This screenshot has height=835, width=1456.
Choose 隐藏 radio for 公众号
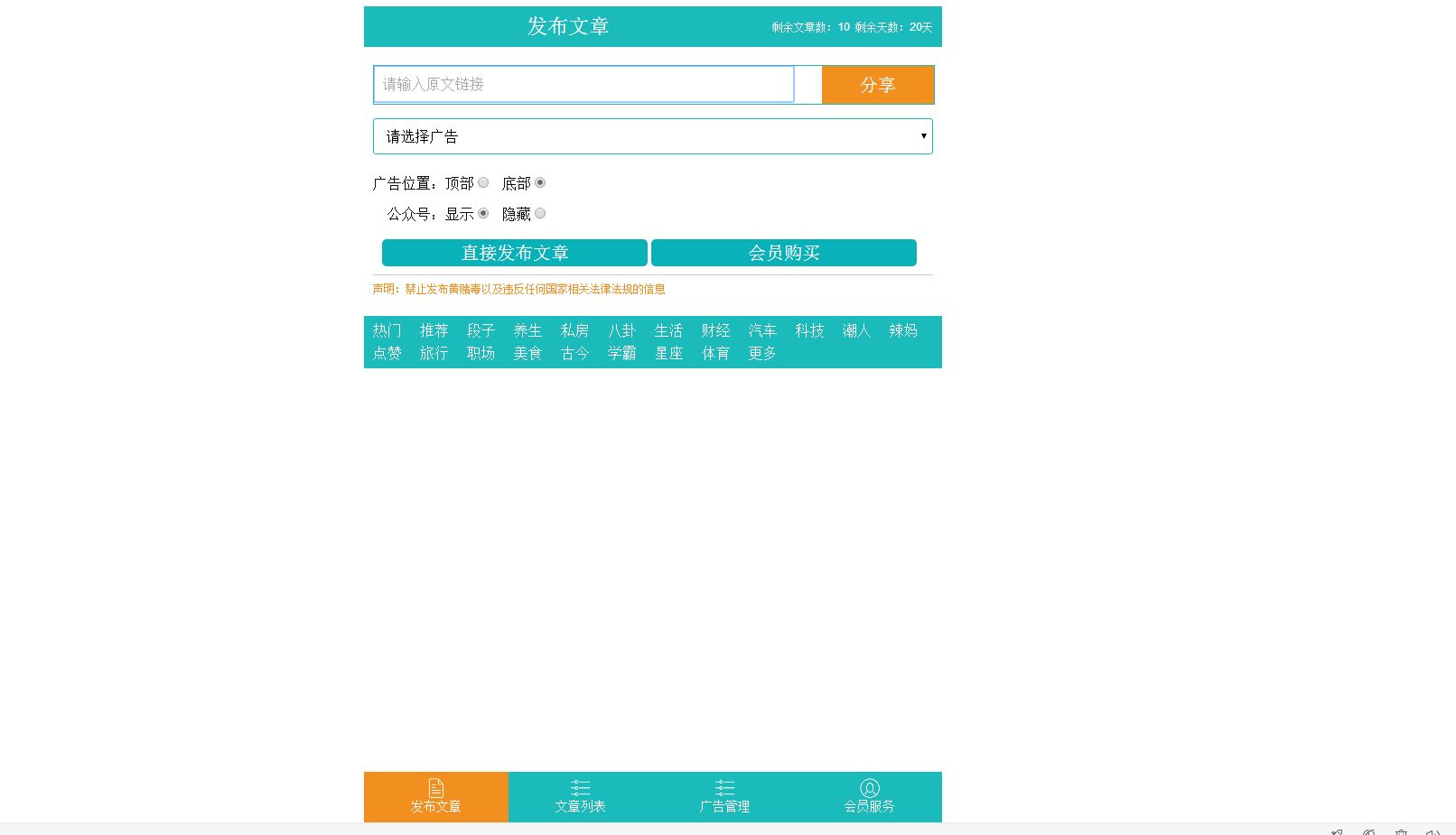coord(540,213)
